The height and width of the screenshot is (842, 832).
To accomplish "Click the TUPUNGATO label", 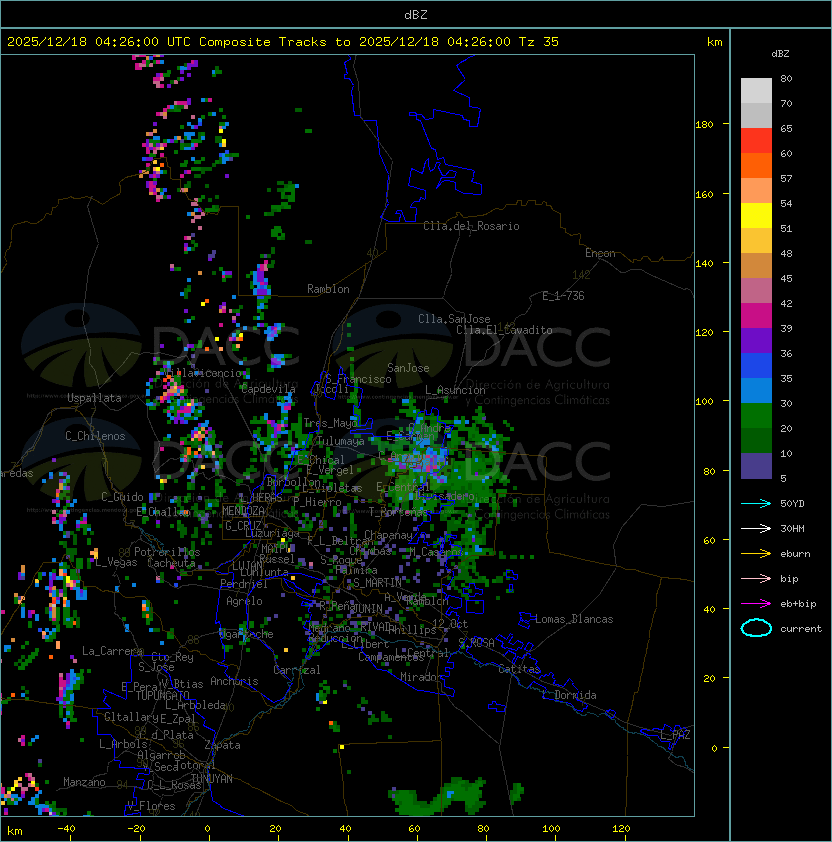I will (162, 695).
